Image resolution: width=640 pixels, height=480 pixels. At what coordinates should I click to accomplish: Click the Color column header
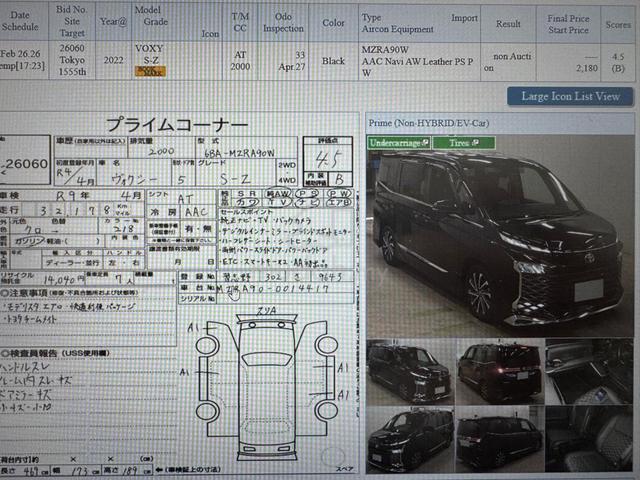[333, 23]
